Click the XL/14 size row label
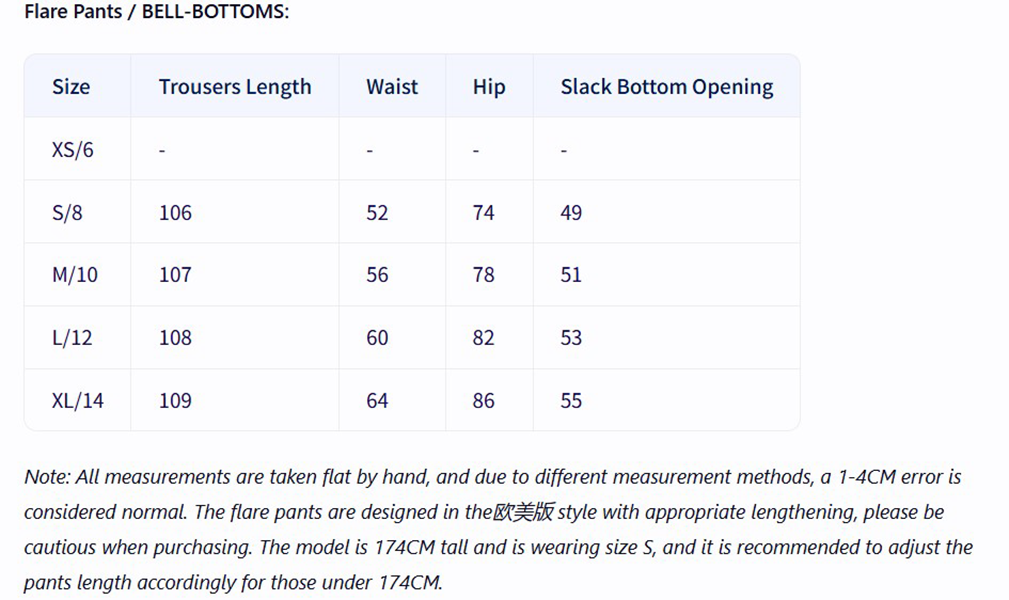Viewport: 1009px width, 600px height. point(78,401)
